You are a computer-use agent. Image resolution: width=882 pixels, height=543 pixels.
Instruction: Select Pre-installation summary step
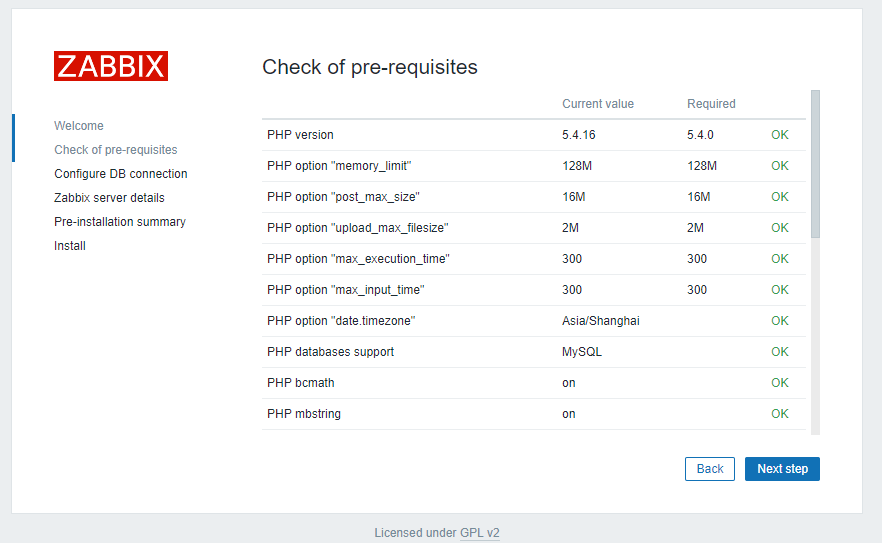pos(120,222)
